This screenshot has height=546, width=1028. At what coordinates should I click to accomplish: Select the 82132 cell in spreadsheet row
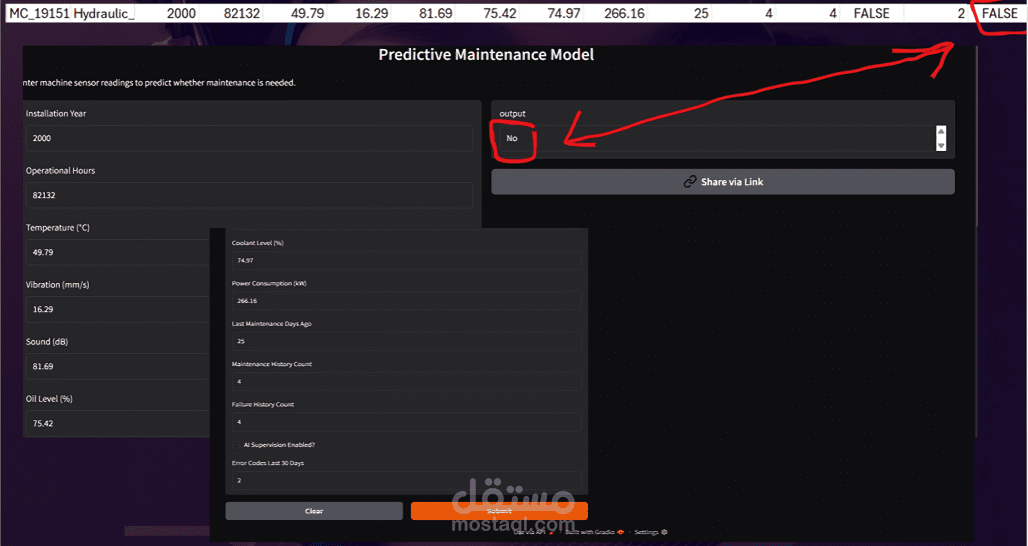pyautogui.click(x=232, y=13)
